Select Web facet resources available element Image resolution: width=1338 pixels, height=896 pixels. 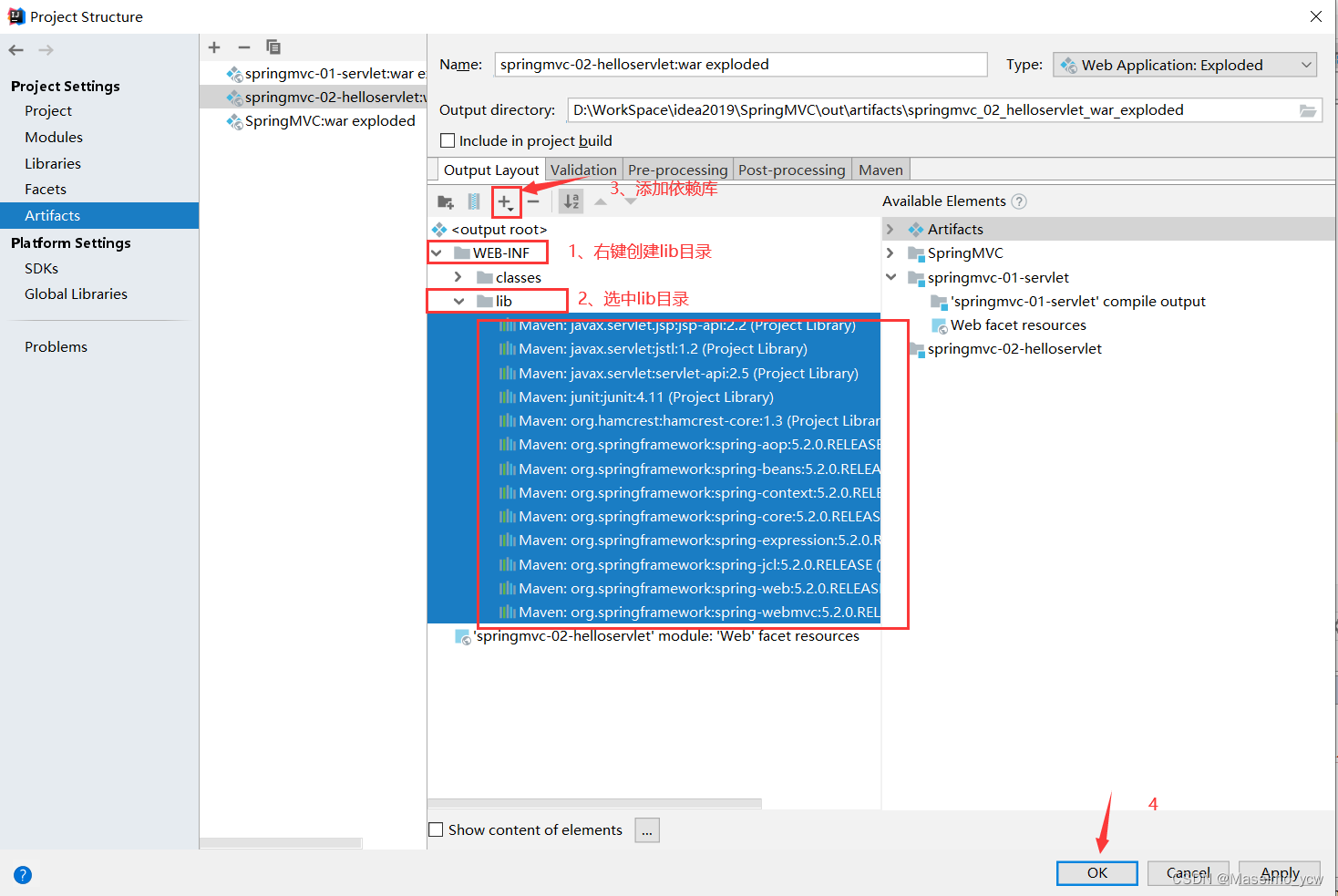pyautogui.click(x=1010, y=324)
